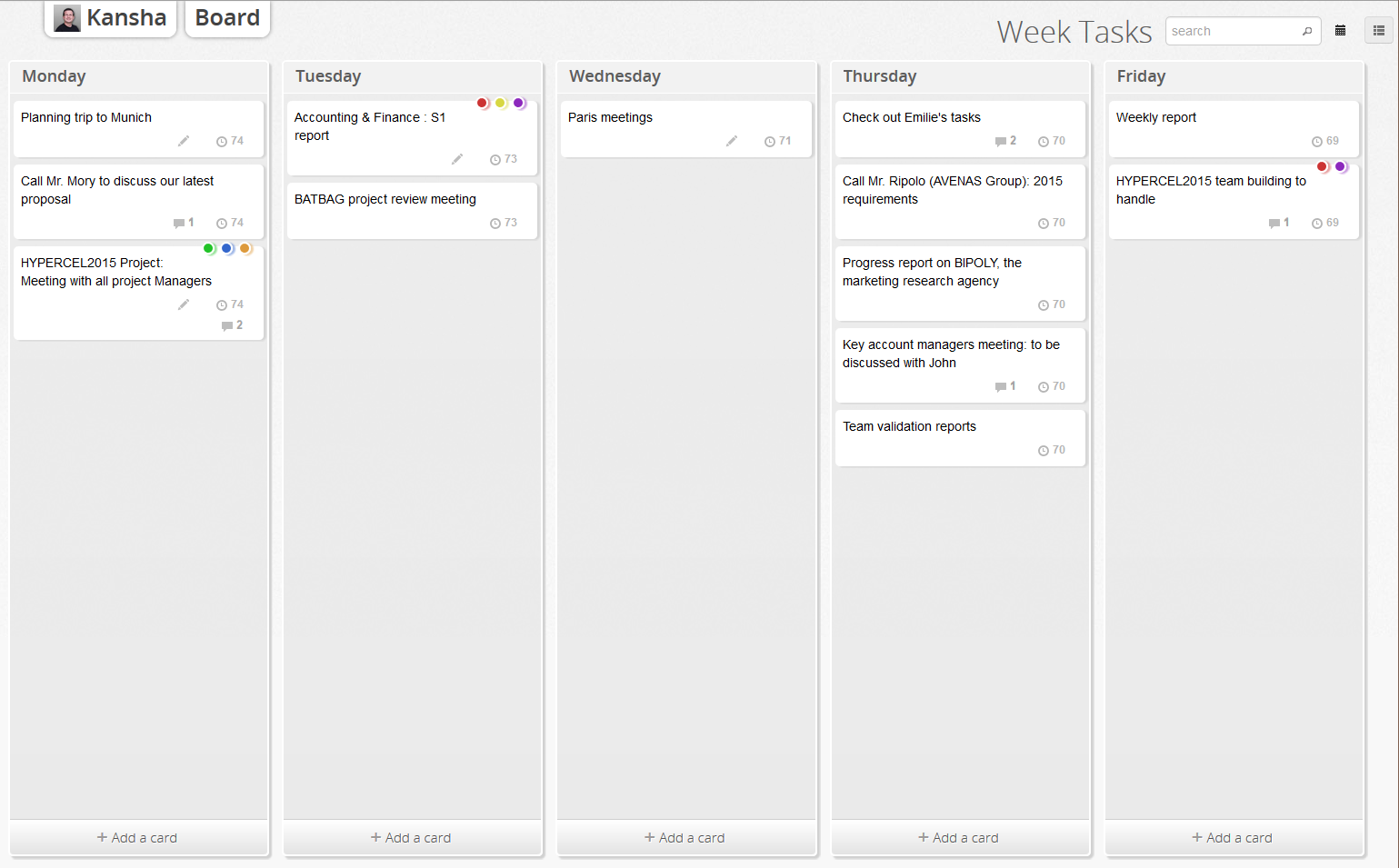1399x868 pixels.
Task: Click pencil icon on Planning trip to Munich card
Action: click(184, 141)
